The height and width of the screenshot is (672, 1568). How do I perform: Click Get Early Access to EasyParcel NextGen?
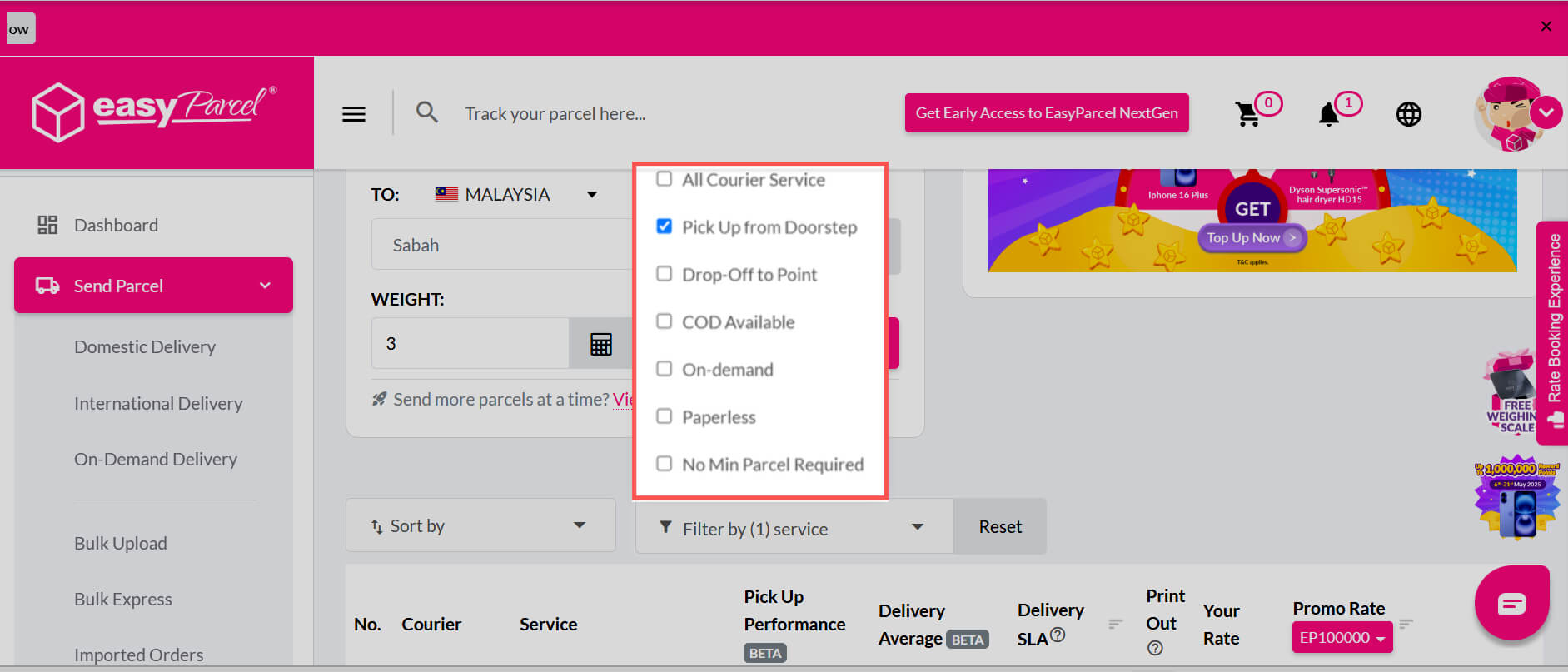tap(1047, 113)
